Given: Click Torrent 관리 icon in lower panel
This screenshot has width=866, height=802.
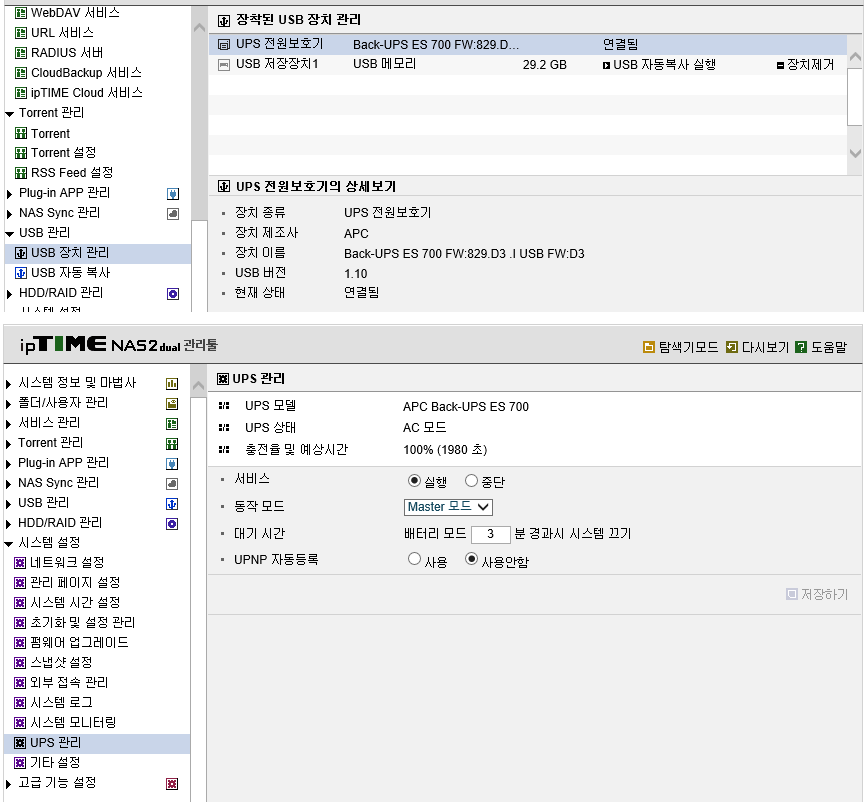Looking at the screenshot, I should [172, 444].
